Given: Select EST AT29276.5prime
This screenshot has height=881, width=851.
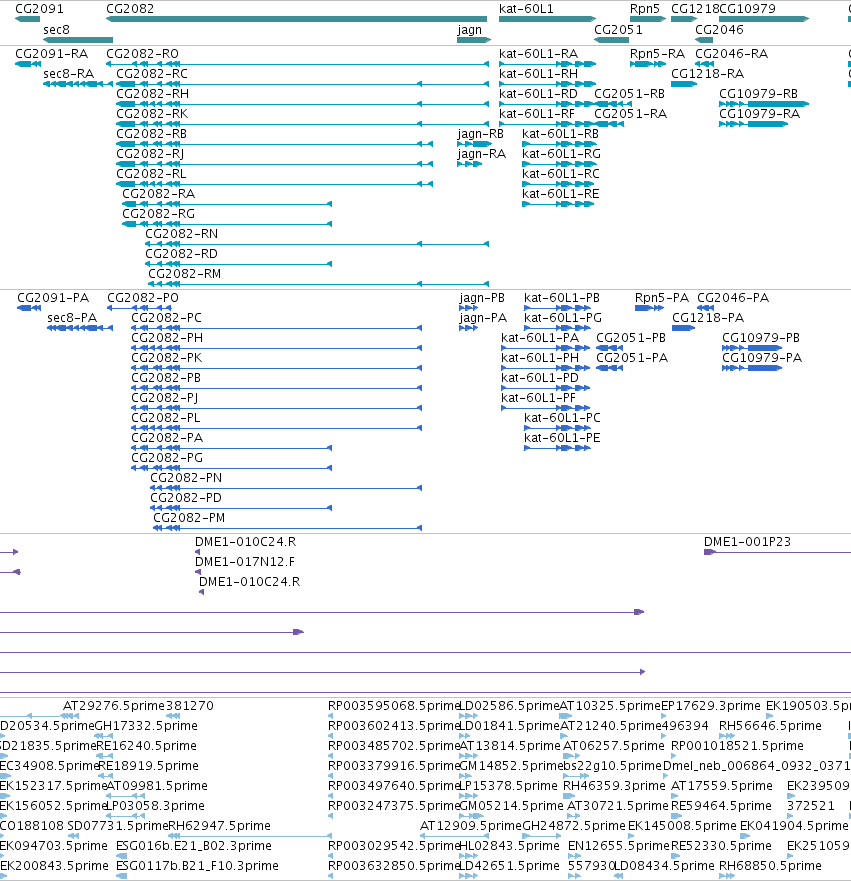Looking at the screenshot, I should tap(113, 706).
